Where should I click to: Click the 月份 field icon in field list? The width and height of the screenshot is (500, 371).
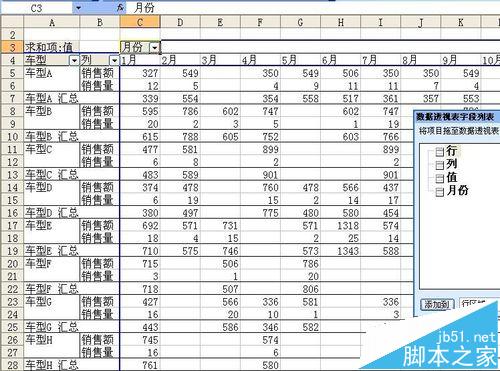pos(440,192)
